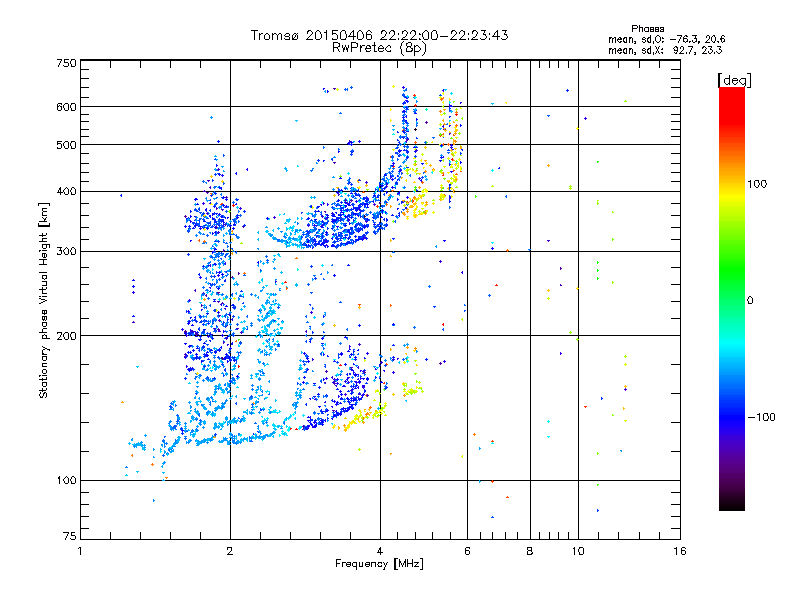Click the frequency axis tick label '16'

(x=680, y=551)
